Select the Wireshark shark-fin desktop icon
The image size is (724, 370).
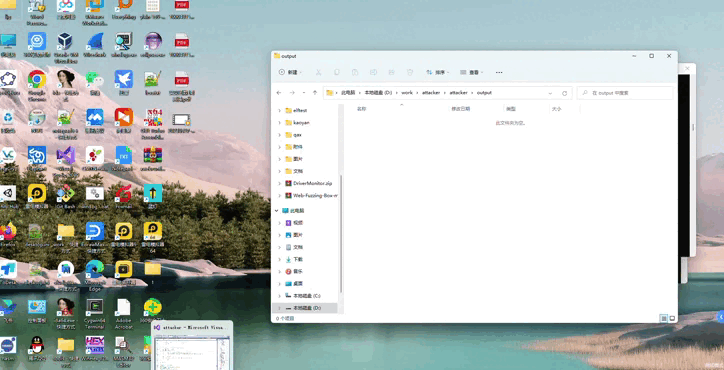pos(95,45)
